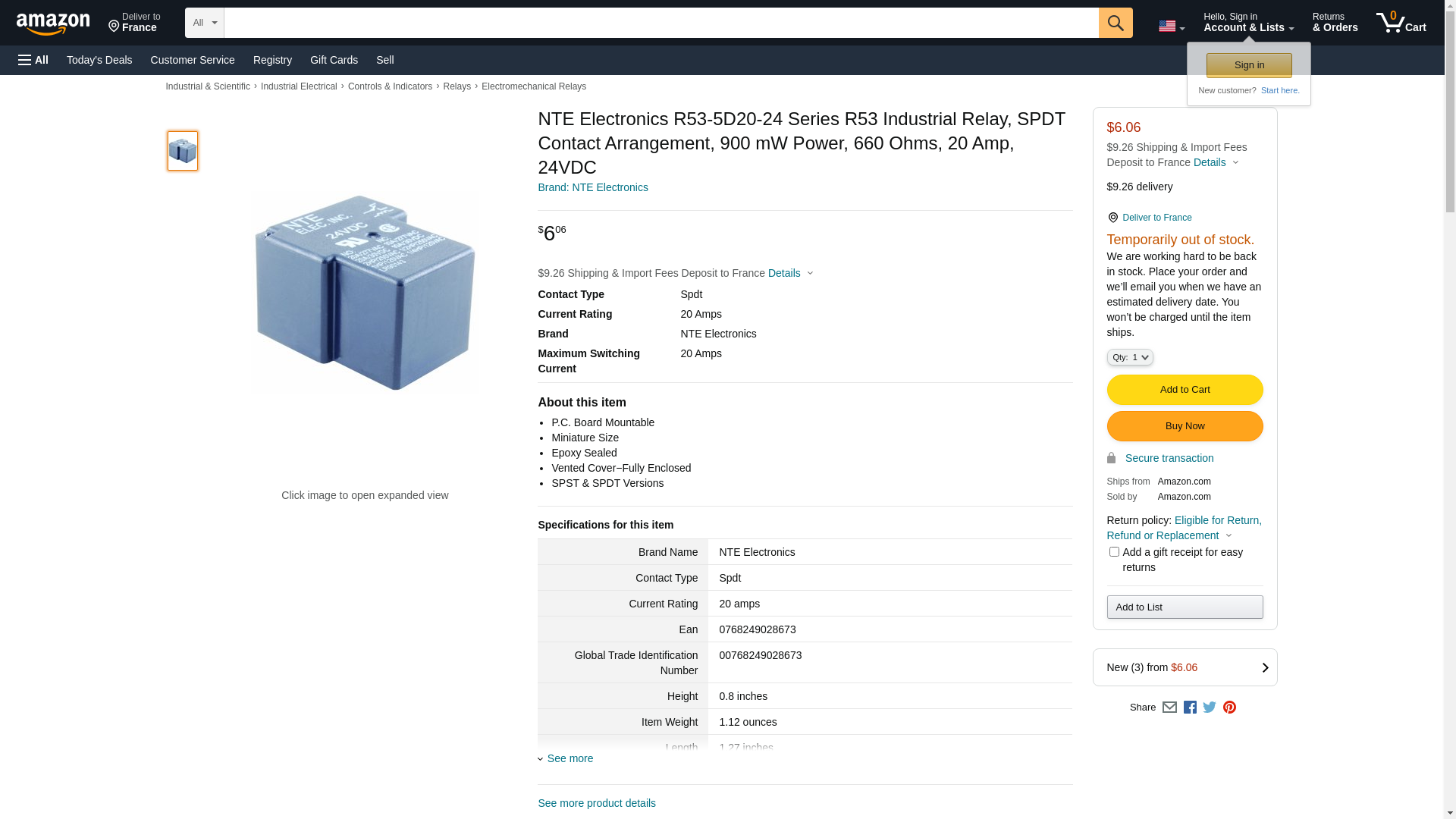Open the search category All dropdown
This screenshot has height=819, width=1456.
(204, 23)
